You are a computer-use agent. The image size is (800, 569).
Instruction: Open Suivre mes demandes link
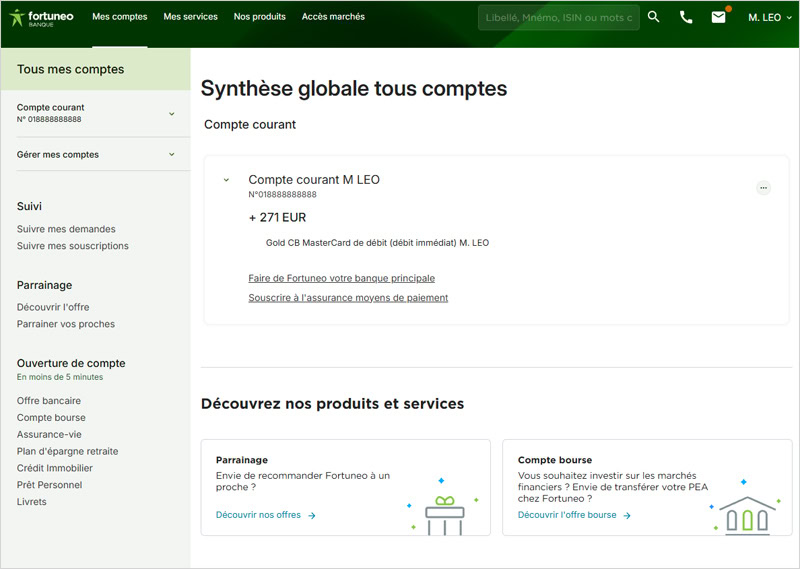66,229
